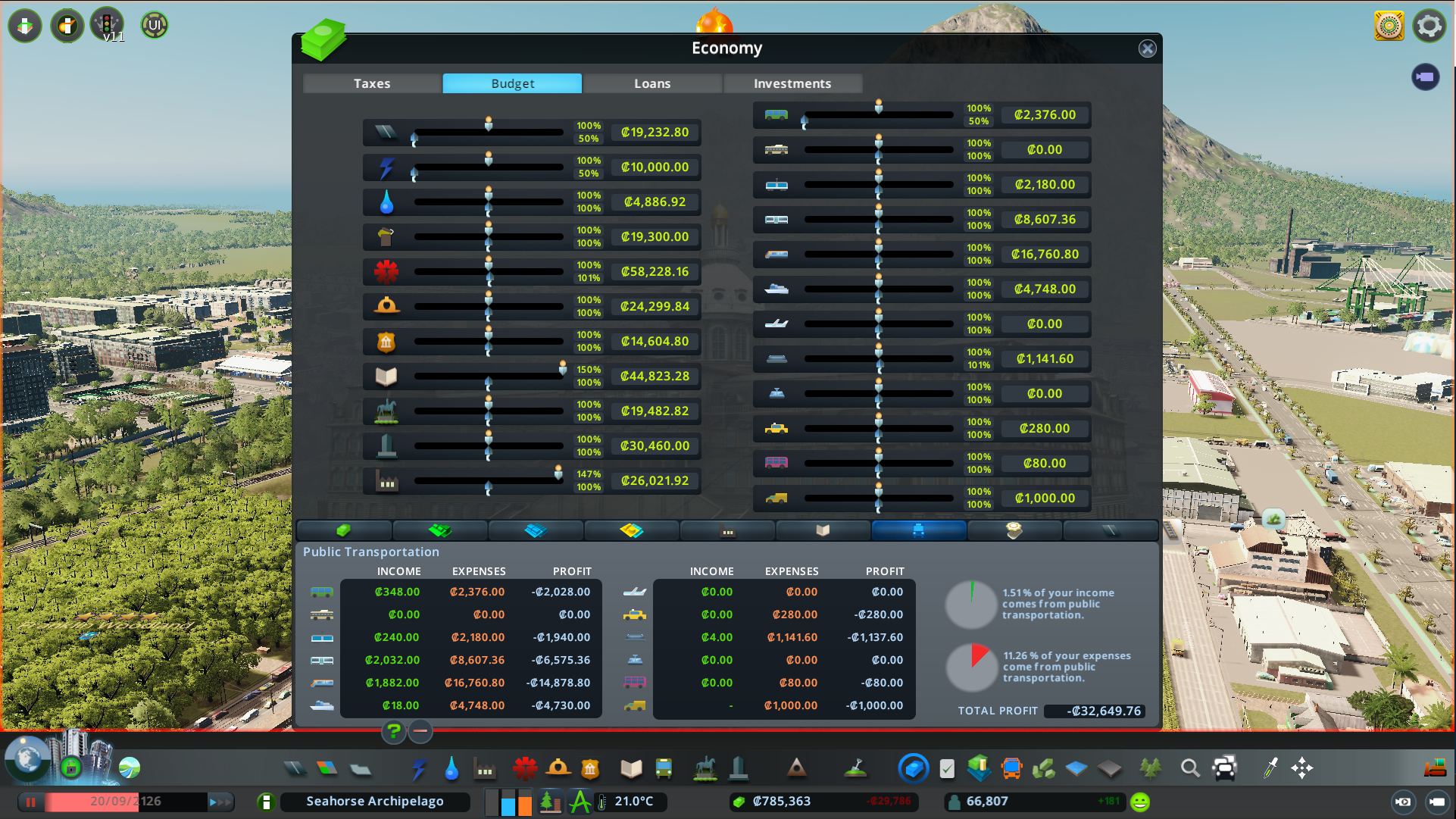
Task: Click the Economy help question mark button
Action: [x=393, y=731]
